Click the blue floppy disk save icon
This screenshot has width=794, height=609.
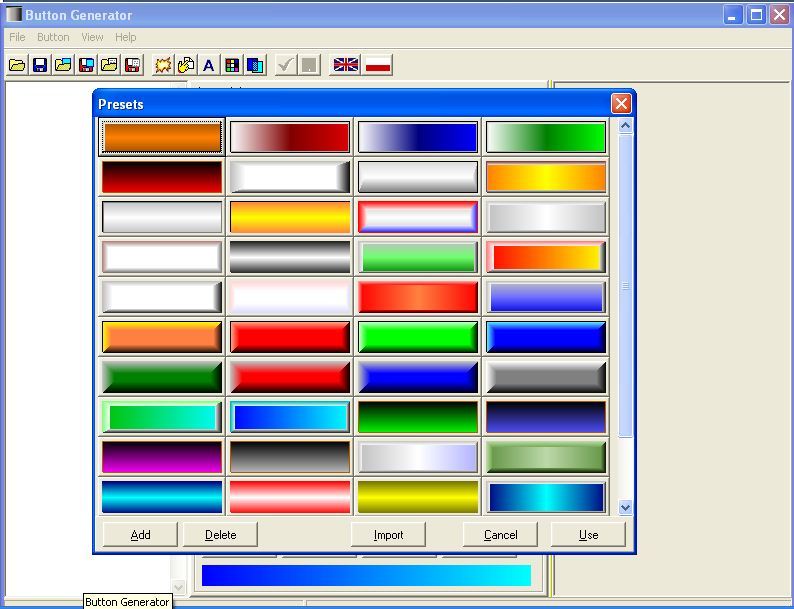(x=40, y=65)
